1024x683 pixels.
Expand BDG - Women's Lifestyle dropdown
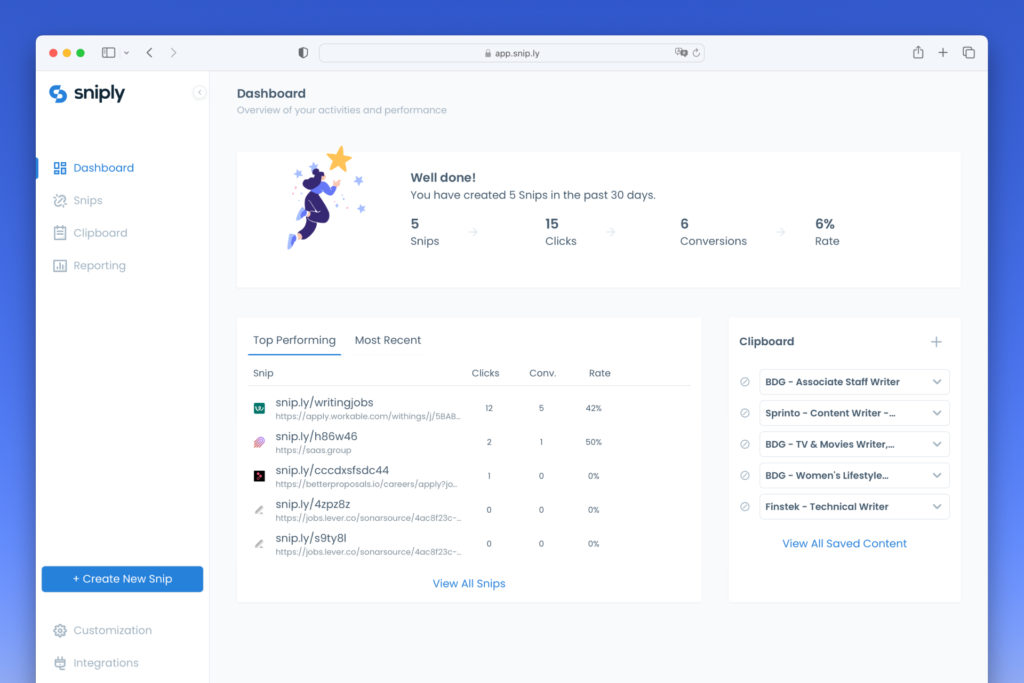[x=937, y=476]
